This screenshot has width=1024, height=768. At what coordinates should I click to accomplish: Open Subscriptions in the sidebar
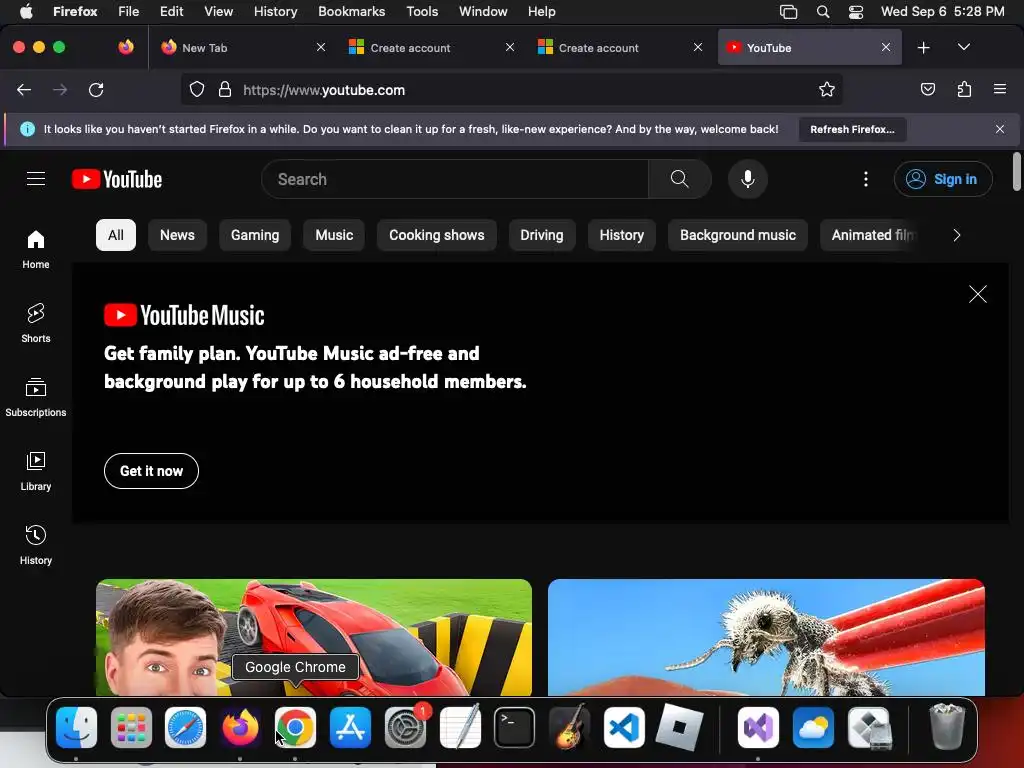pos(36,397)
